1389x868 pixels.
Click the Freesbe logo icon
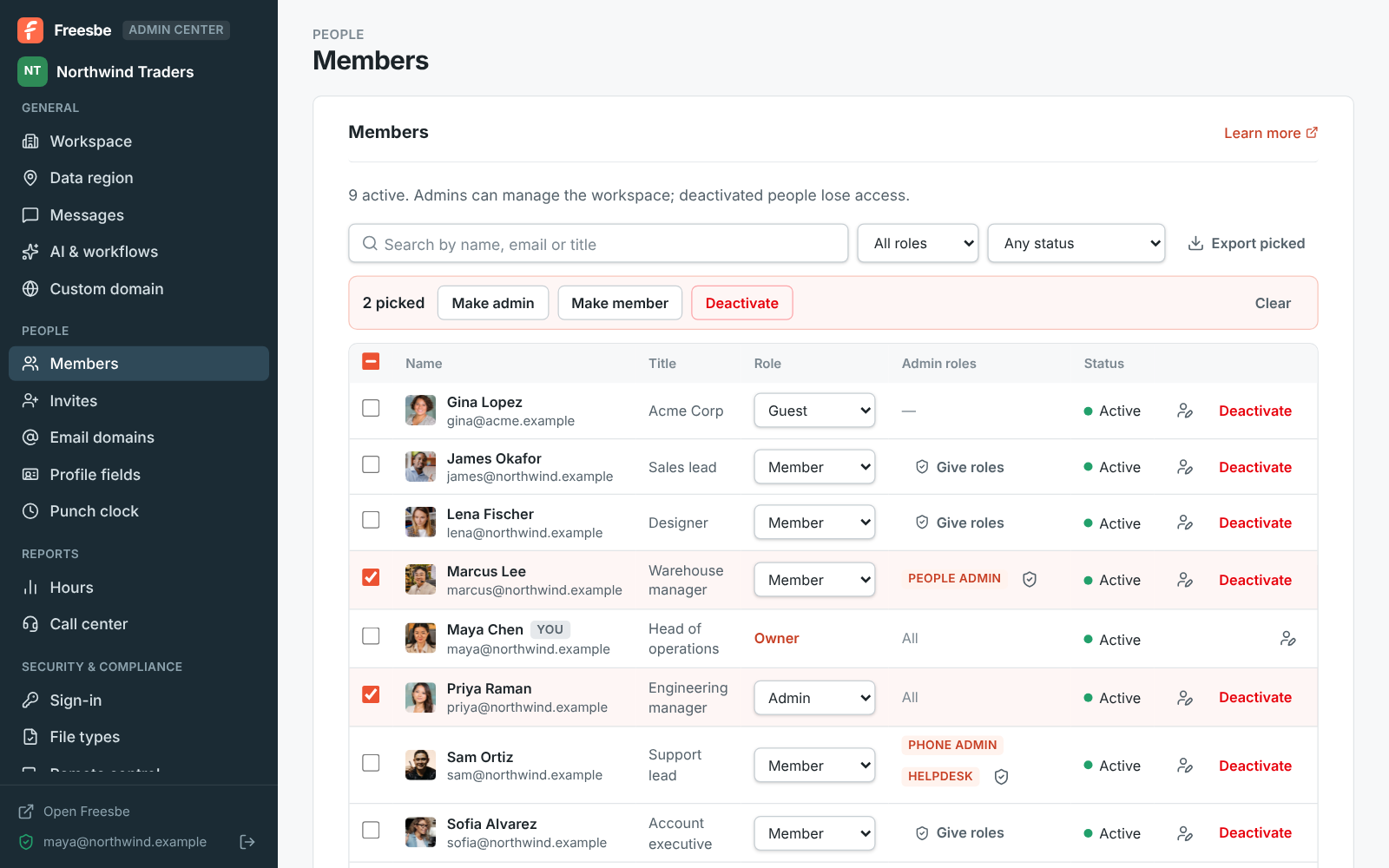click(30, 30)
